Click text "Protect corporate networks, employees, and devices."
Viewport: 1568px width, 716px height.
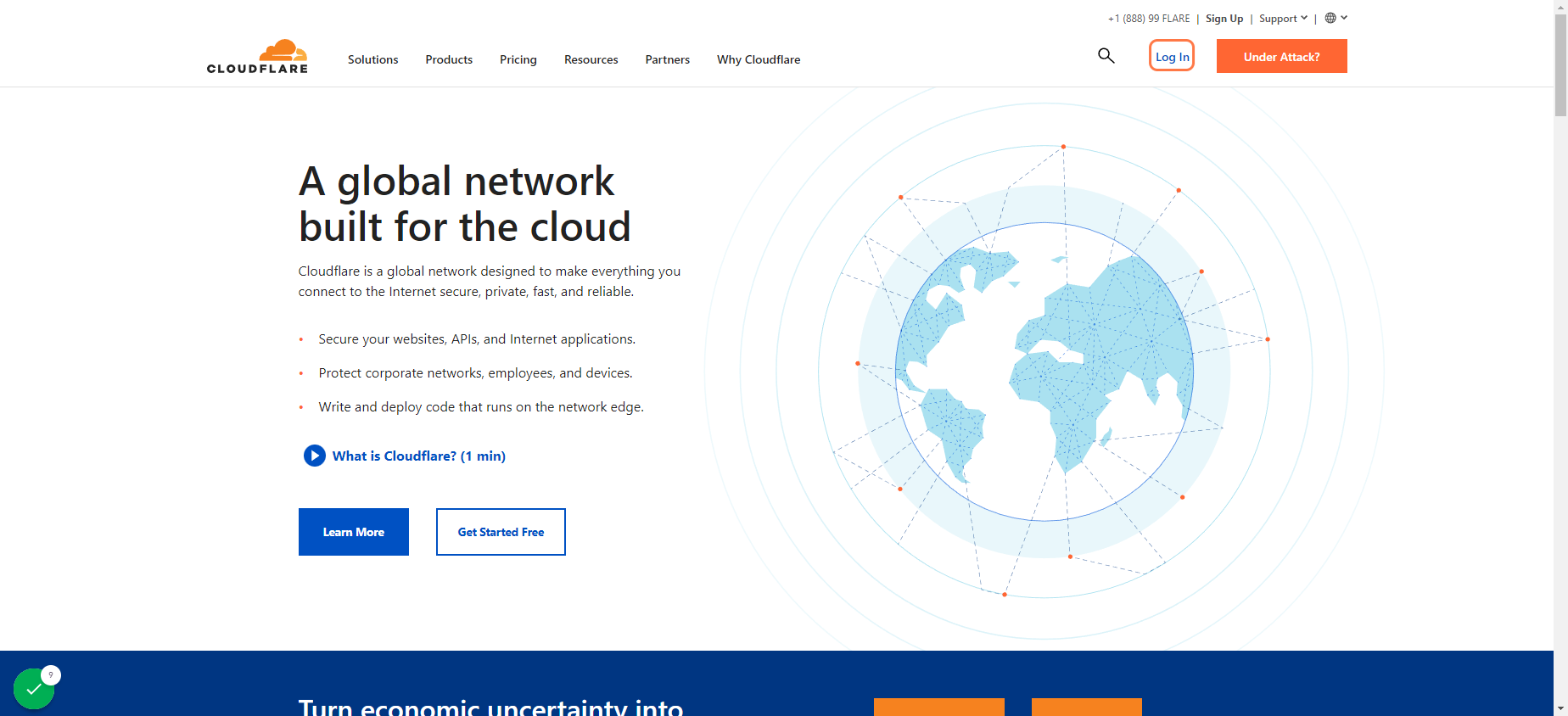[x=476, y=372]
